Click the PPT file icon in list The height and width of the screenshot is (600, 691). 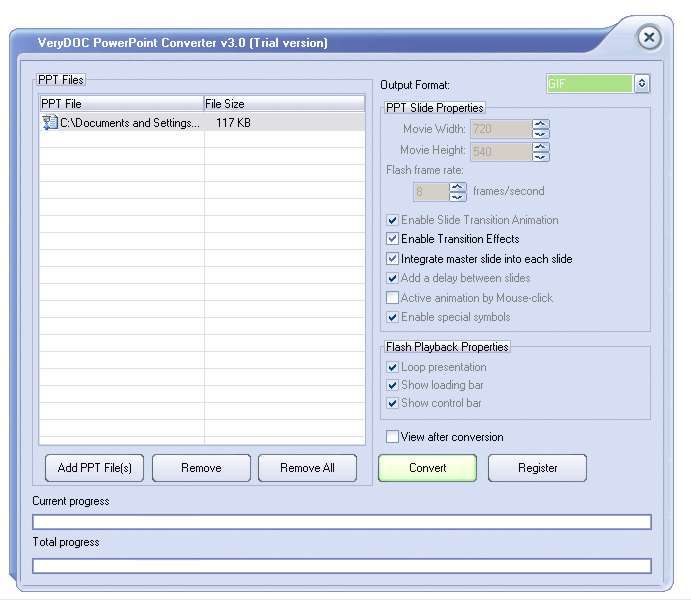click(50, 123)
